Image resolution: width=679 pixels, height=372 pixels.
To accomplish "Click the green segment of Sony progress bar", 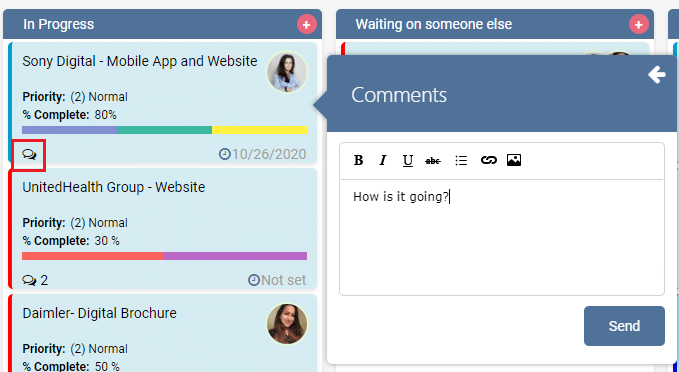I will coord(164,130).
